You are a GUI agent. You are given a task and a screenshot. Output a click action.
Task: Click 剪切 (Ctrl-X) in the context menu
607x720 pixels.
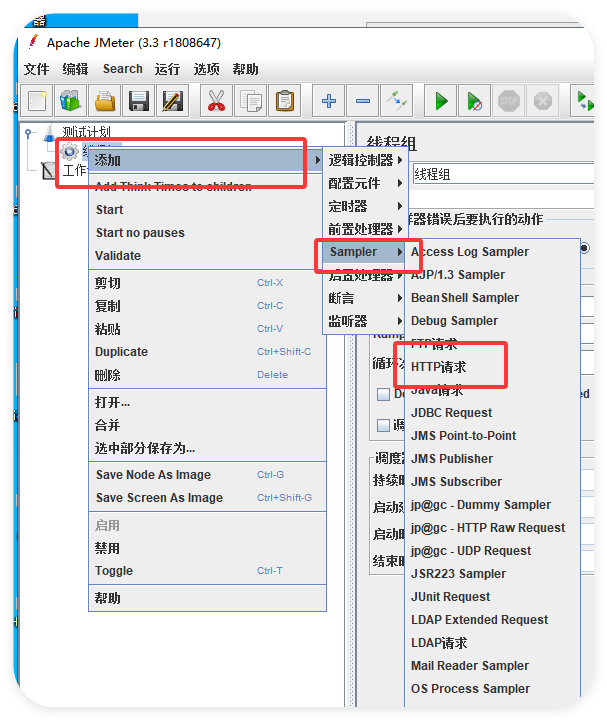(207, 283)
